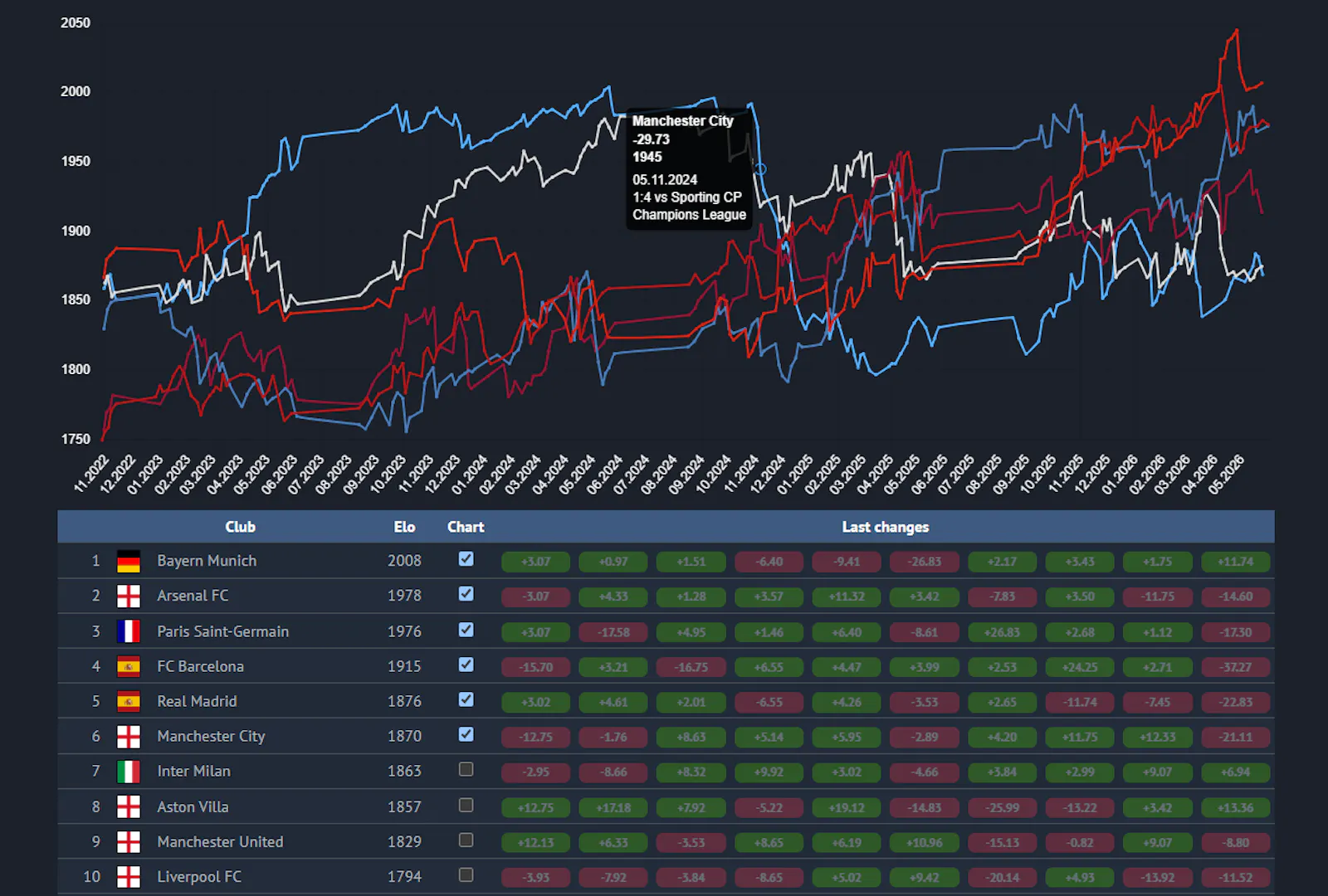Click Real Madrid's -22.83 change badge
Viewport: 1328px width, 896px height.
(x=1236, y=702)
